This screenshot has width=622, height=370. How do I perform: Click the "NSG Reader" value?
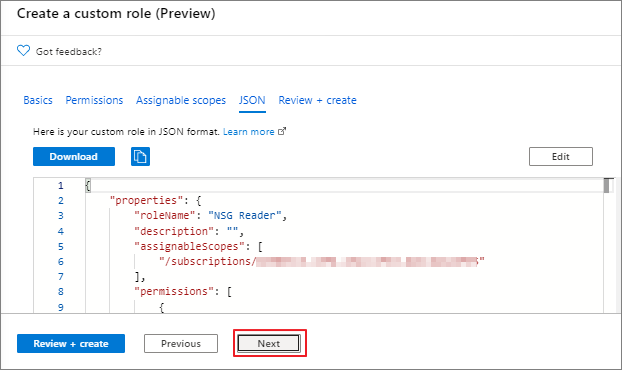click(x=244, y=215)
